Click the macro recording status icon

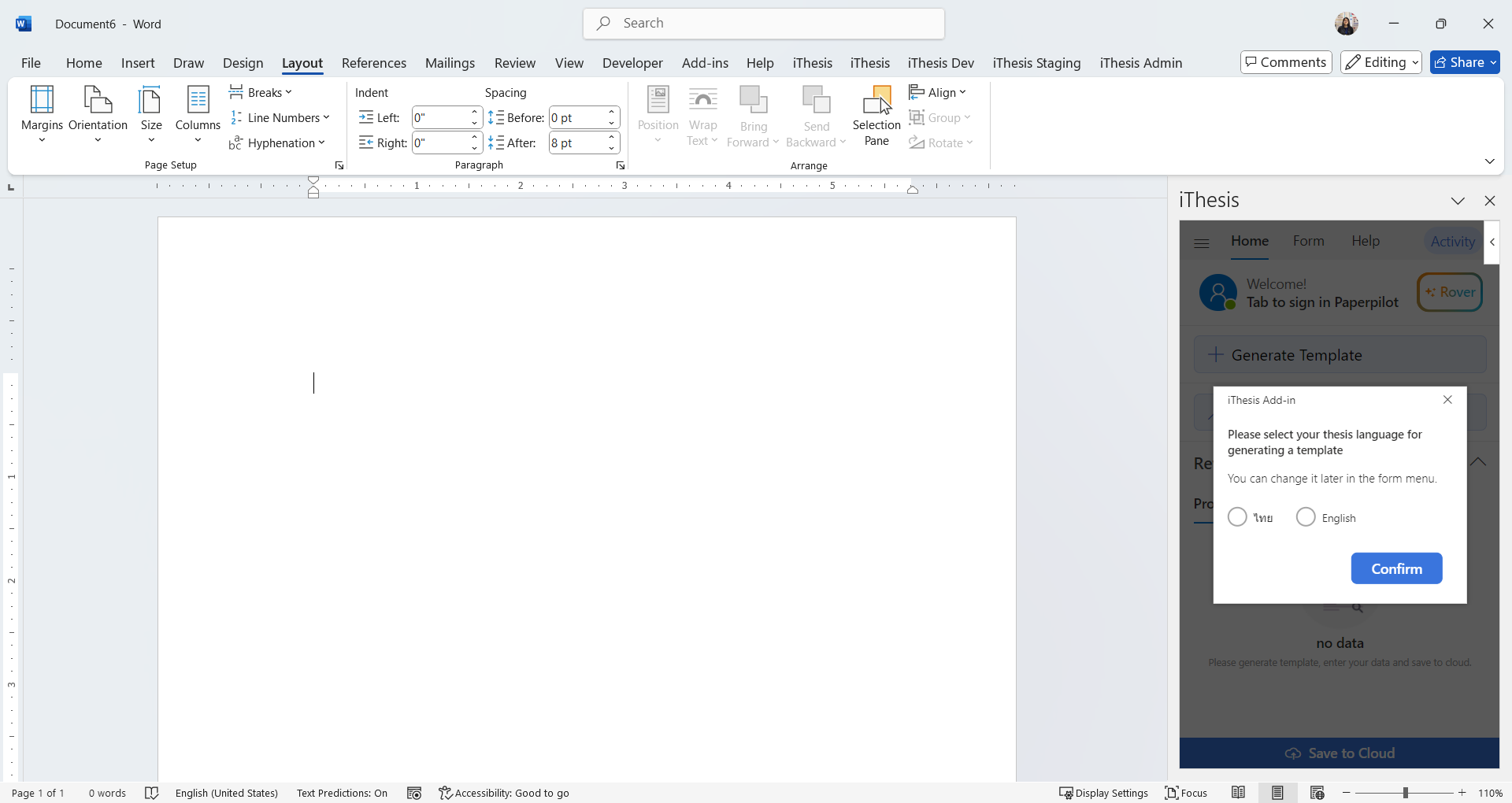point(414,793)
